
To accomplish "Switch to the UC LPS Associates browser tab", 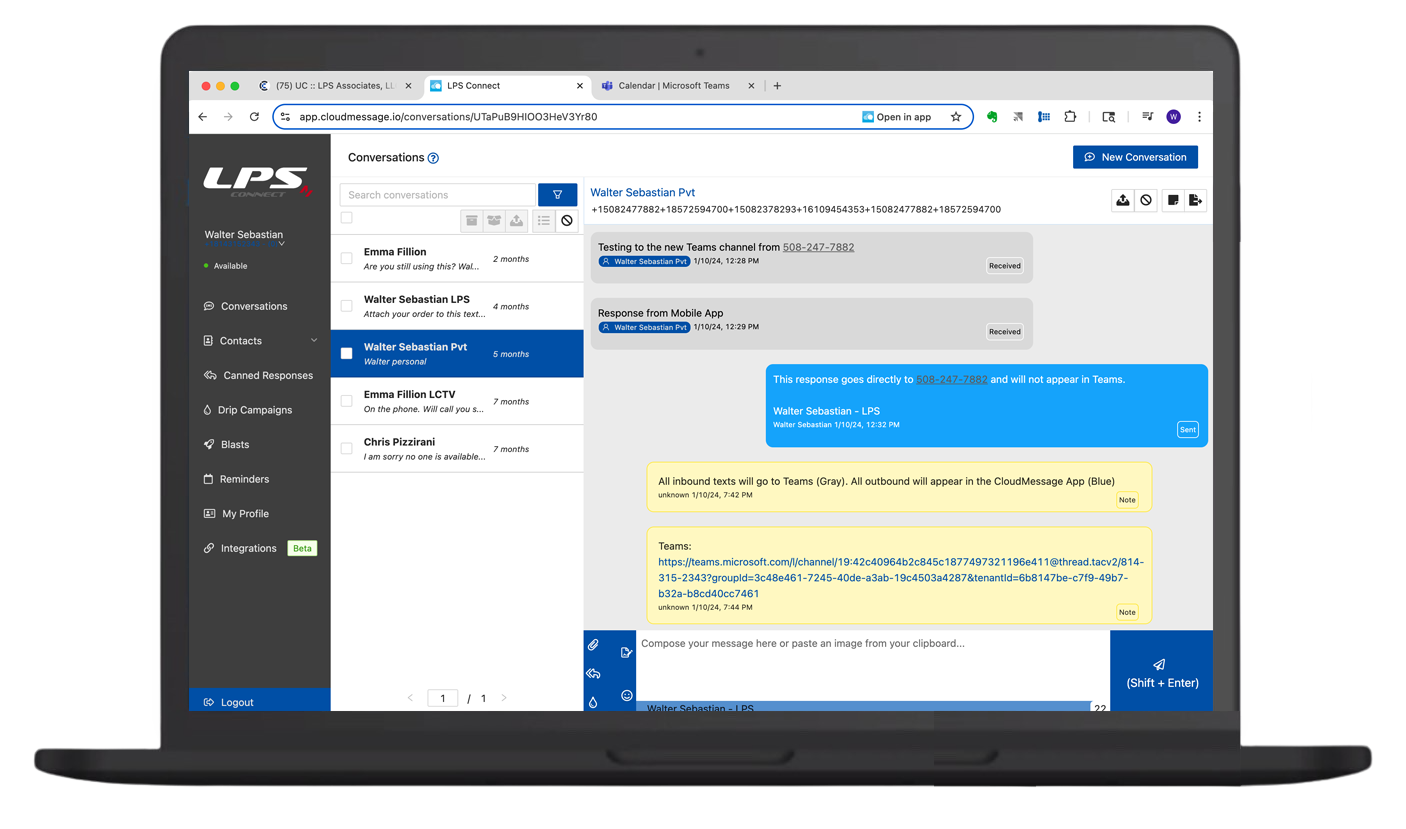I will [335, 86].
